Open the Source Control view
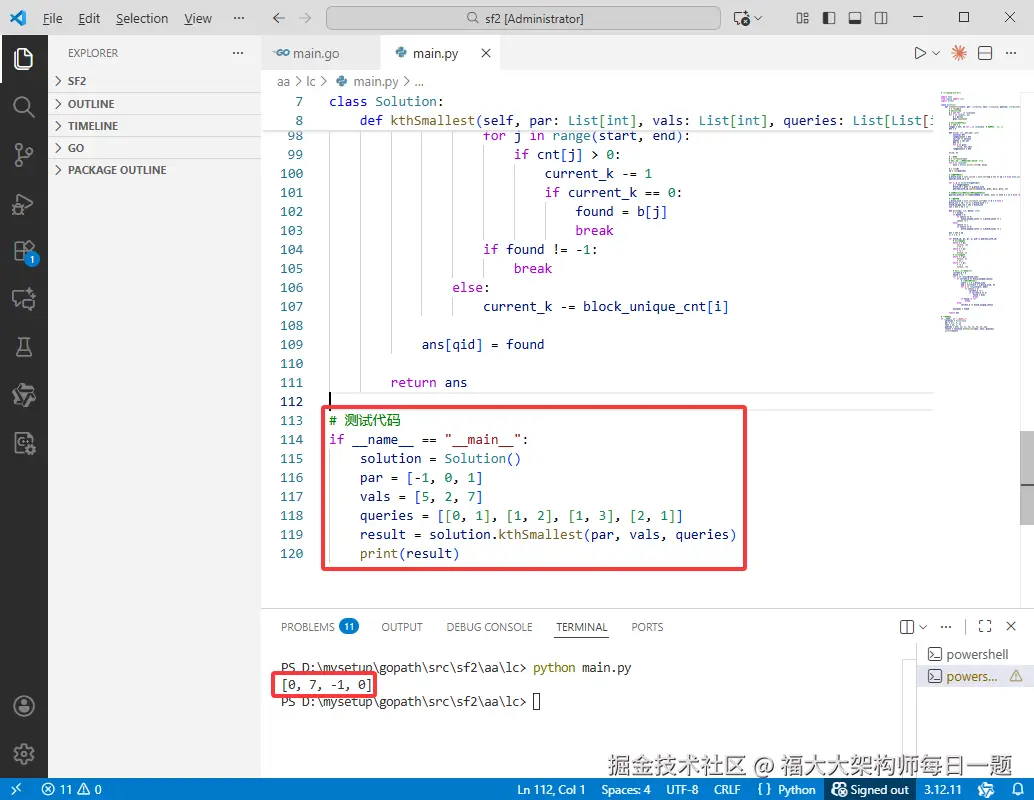1034x800 pixels. pyautogui.click(x=24, y=155)
